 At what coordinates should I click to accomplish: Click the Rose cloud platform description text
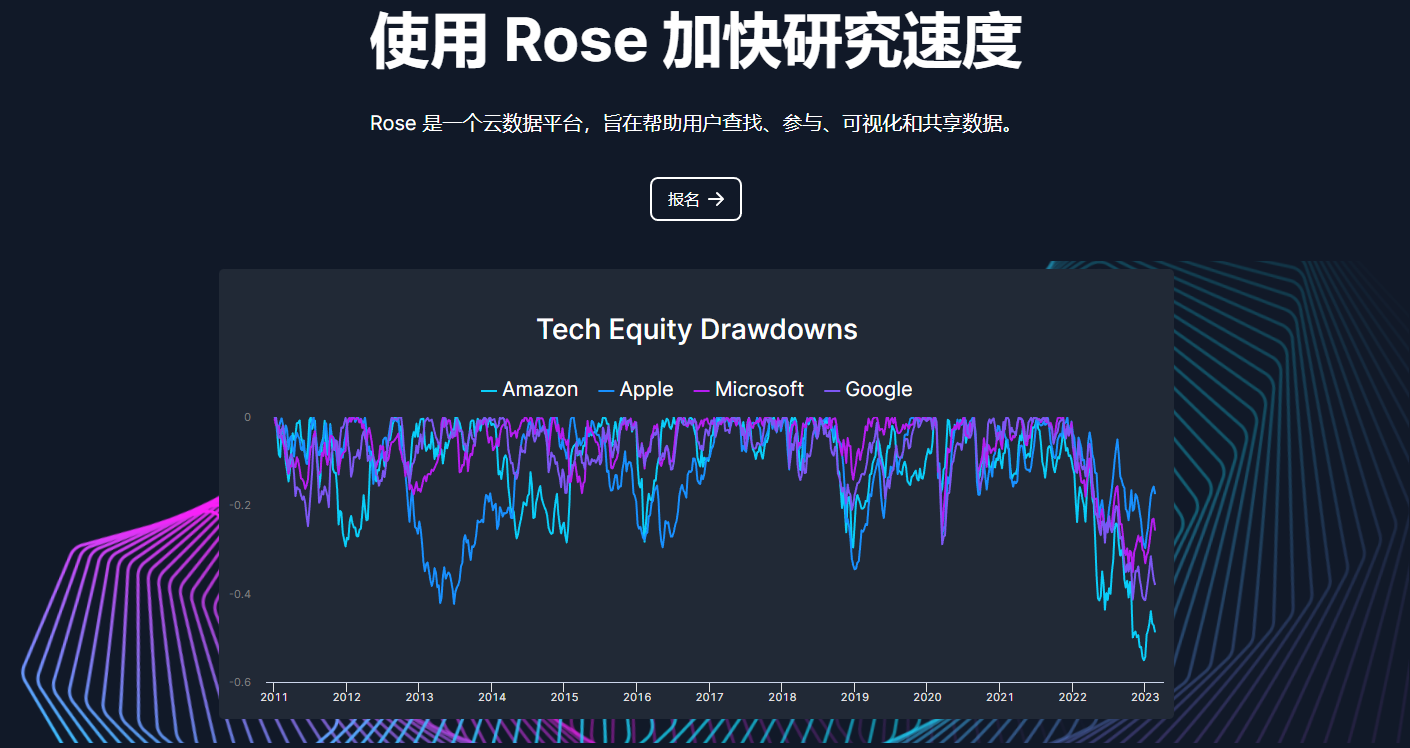pos(697,123)
